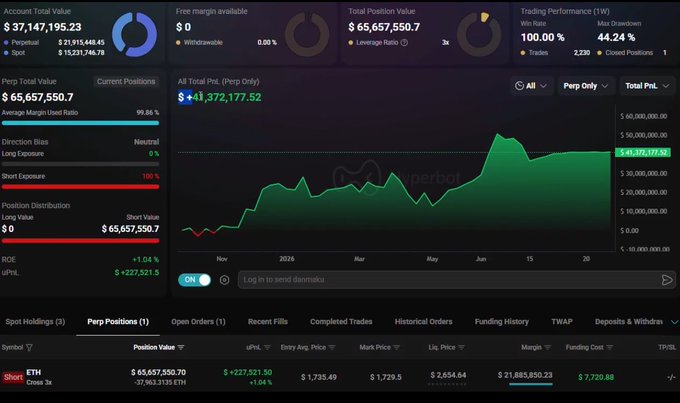Open the Completed Trades tab
Image resolution: width=680 pixels, height=403 pixels.
(x=341, y=321)
